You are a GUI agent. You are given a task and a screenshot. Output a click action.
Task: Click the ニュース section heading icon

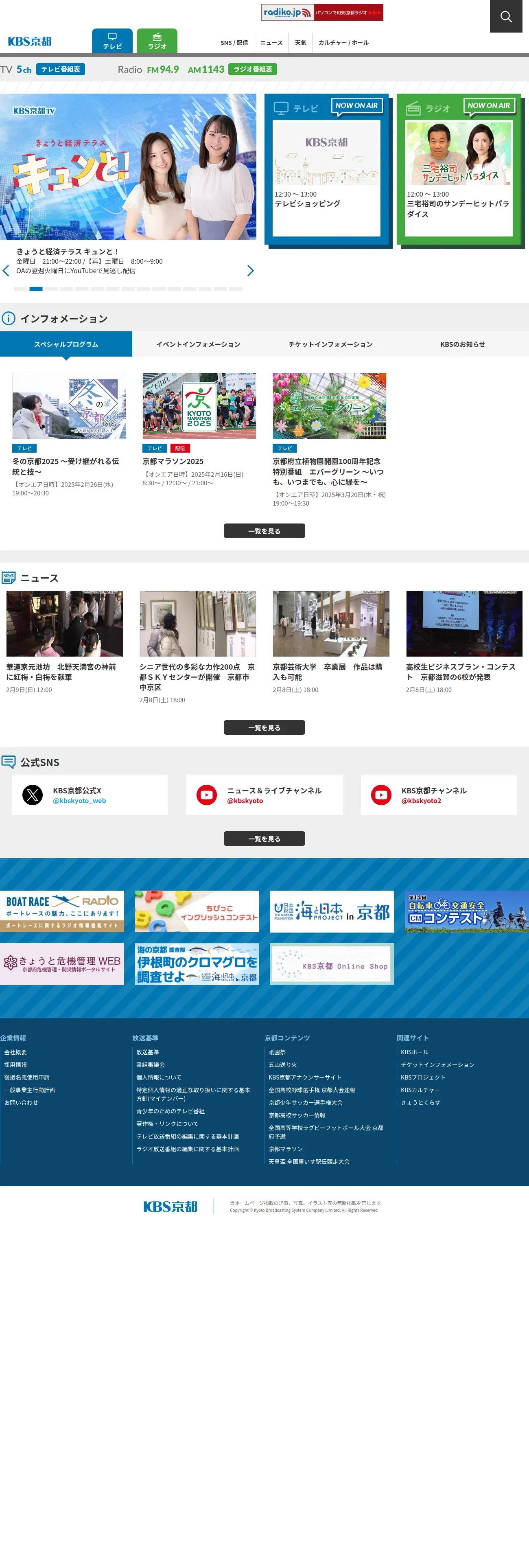(x=9, y=578)
